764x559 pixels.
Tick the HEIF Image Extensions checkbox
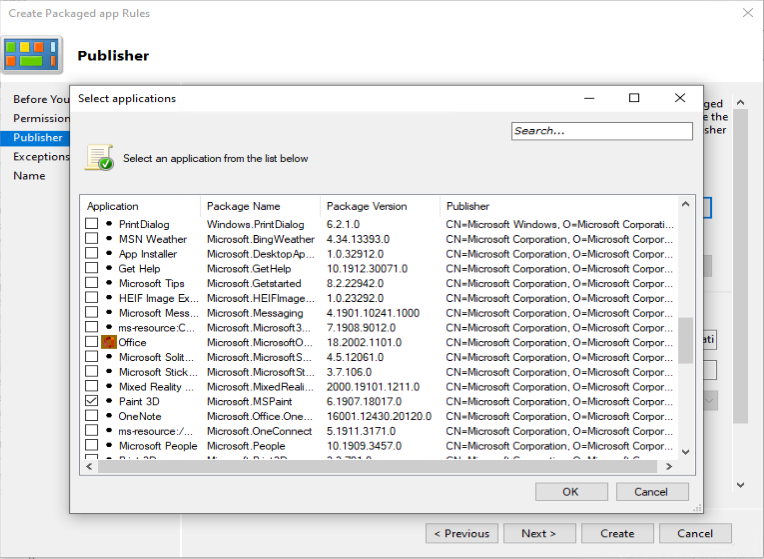click(92, 297)
